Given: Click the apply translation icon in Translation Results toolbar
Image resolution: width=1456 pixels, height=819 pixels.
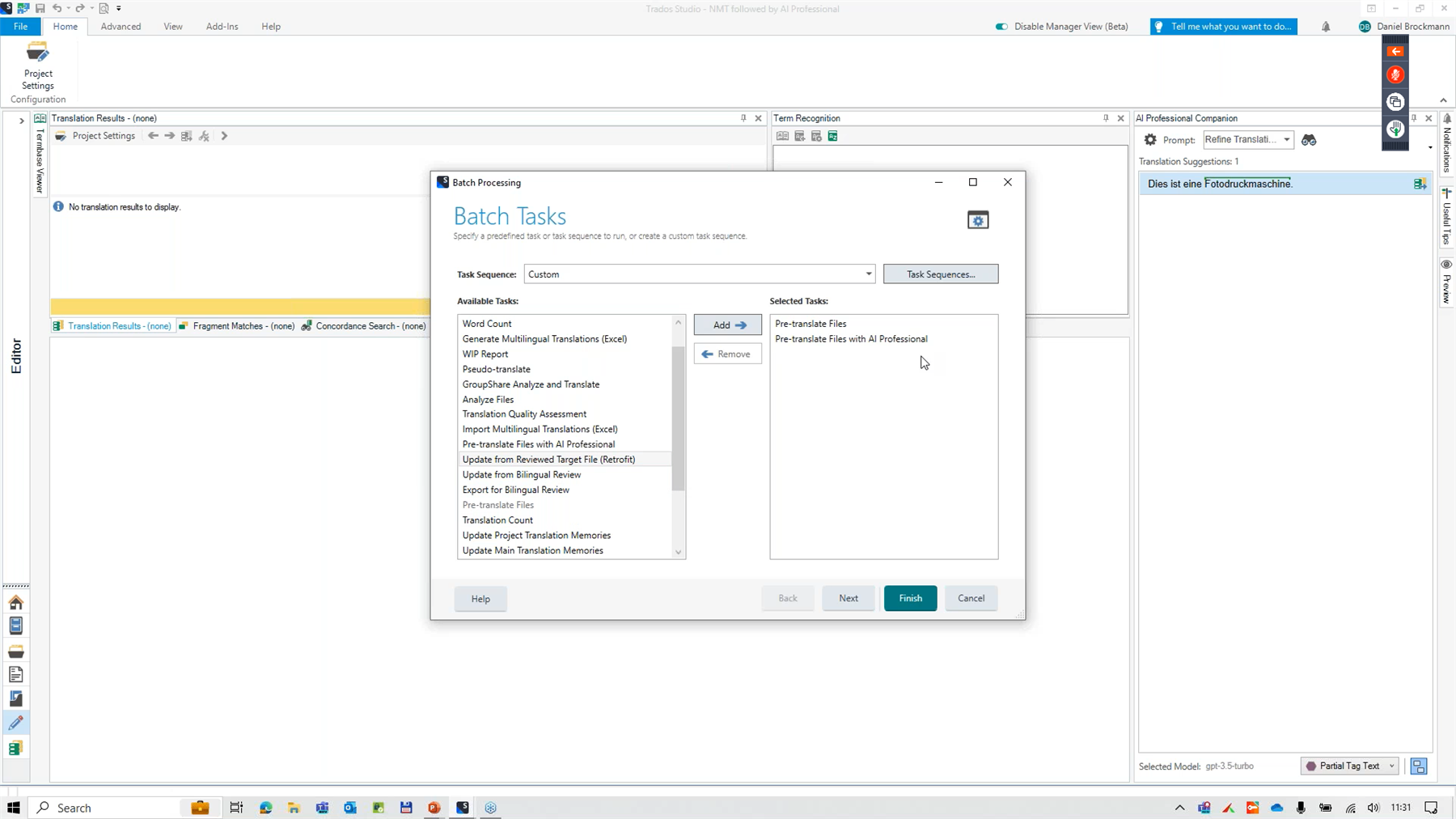Looking at the screenshot, I should (x=187, y=136).
